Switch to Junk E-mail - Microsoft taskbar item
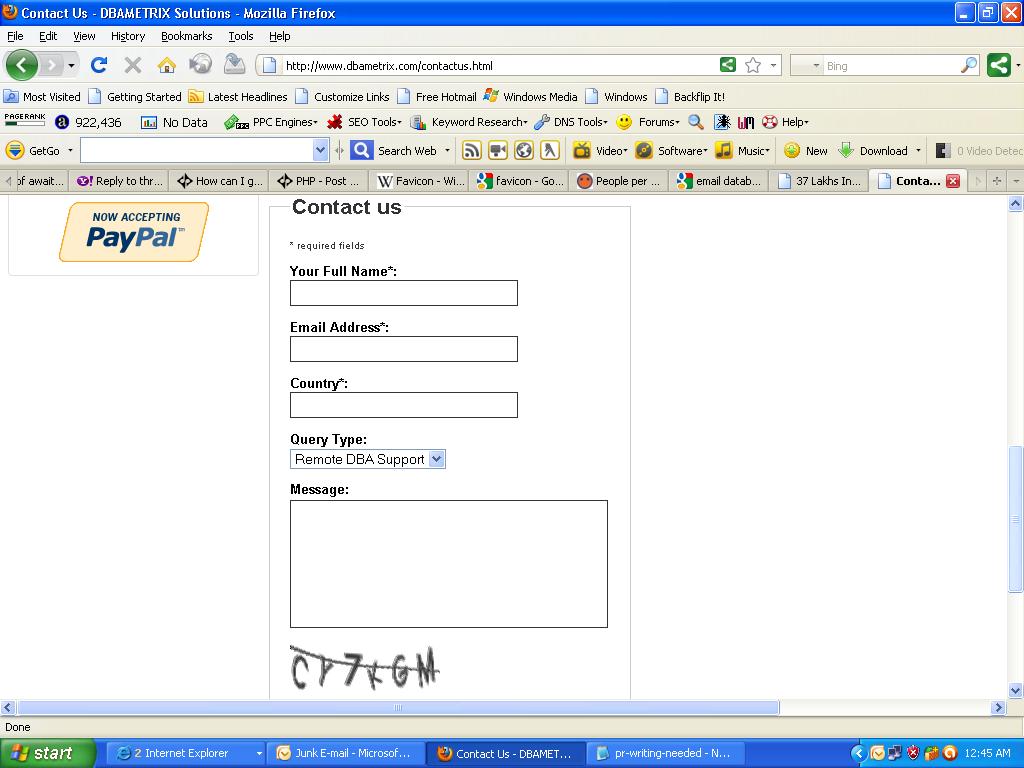Image resolution: width=1024 pixels, height=768 pixels. click(x=347, y=753)
